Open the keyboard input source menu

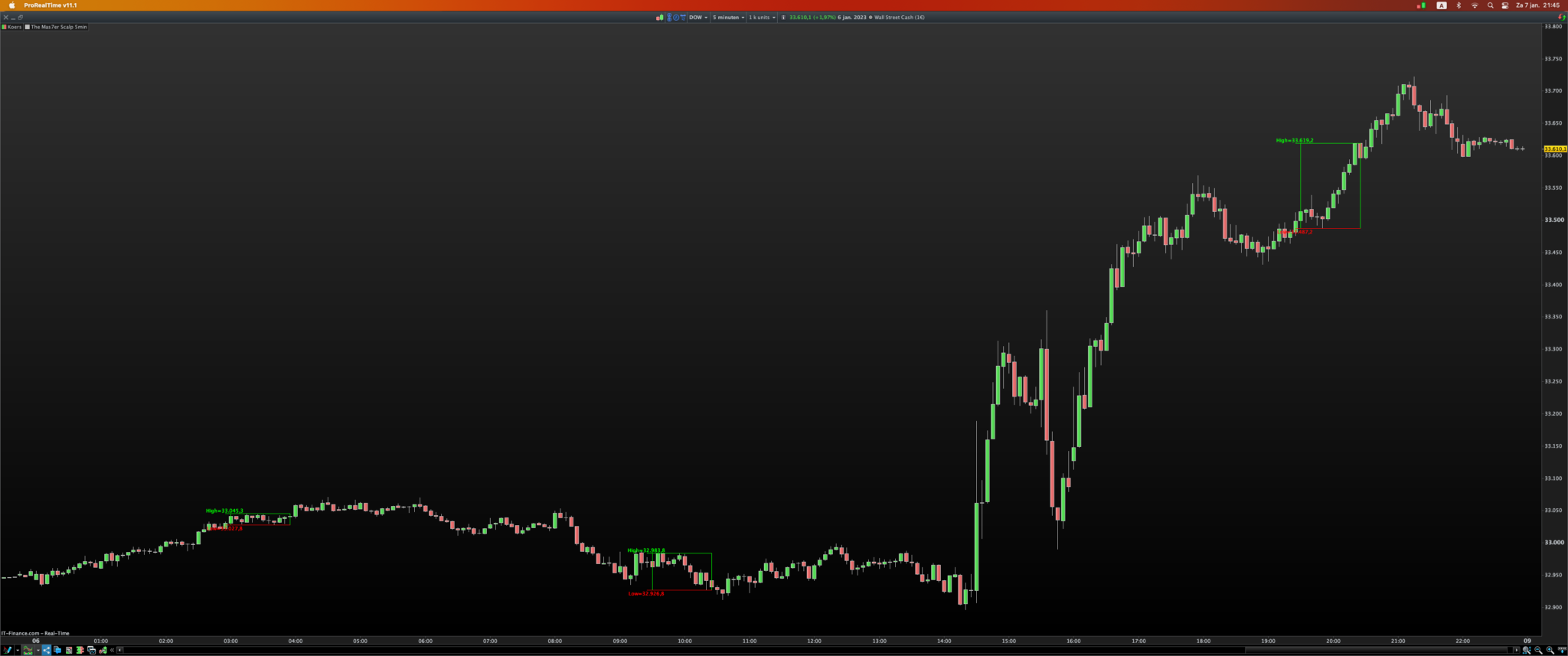click(1442, 5)
